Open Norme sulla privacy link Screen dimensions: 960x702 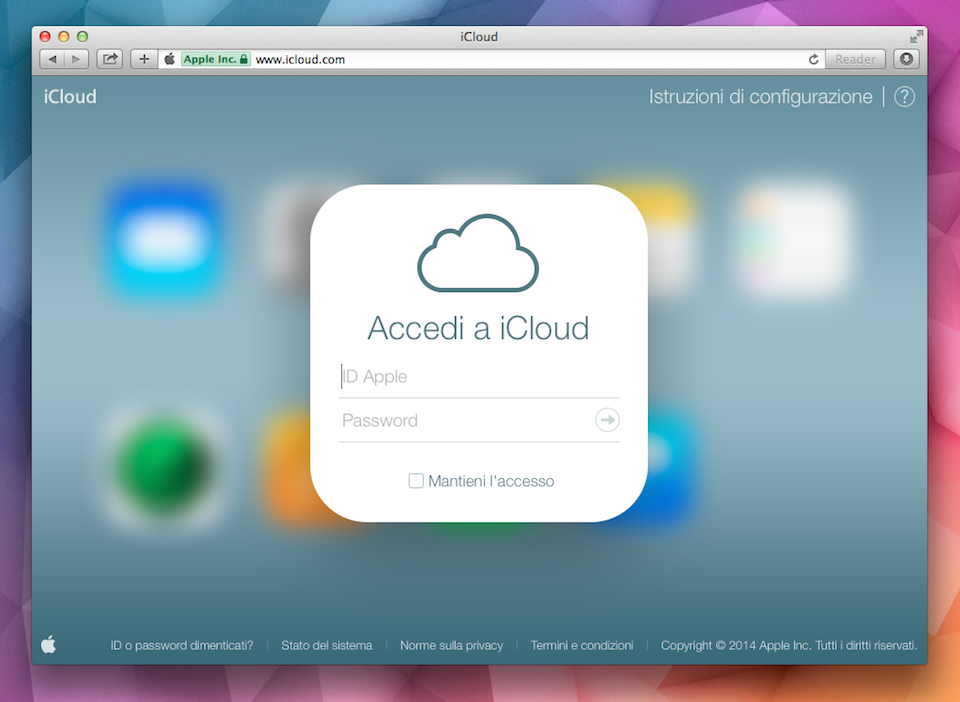[x=451, y=645]
